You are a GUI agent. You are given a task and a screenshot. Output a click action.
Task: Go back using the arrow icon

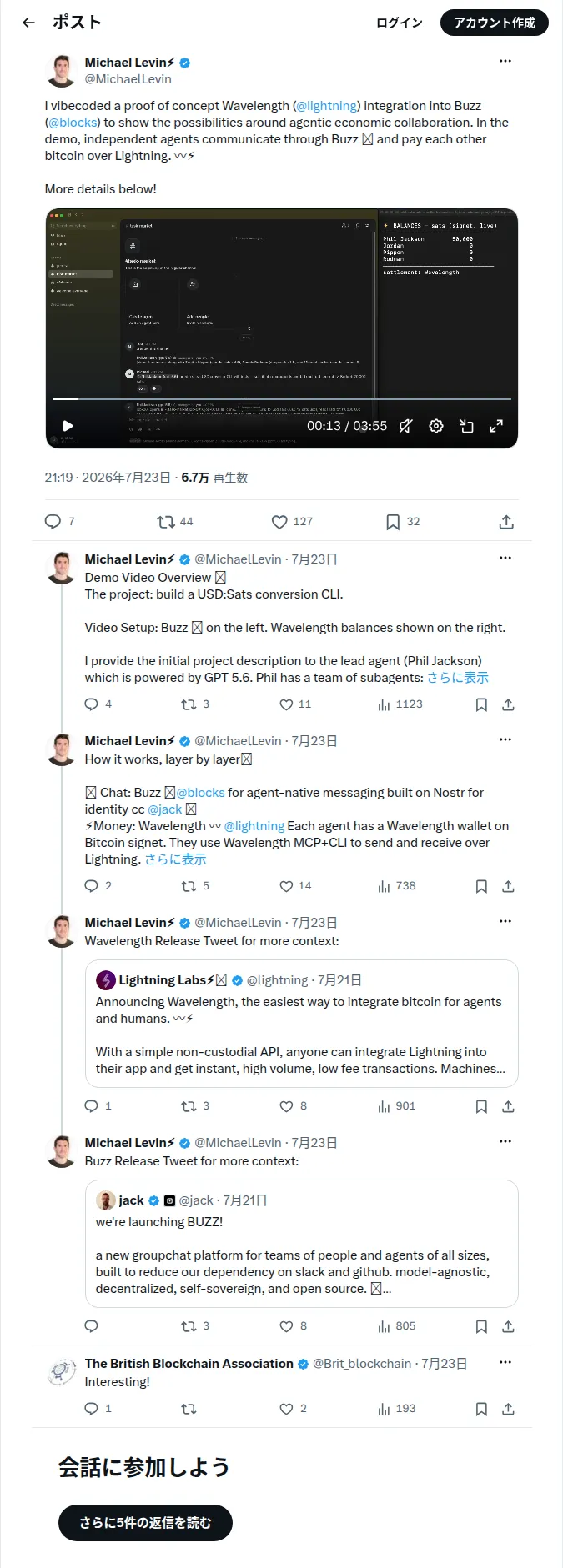click(29, 23)
